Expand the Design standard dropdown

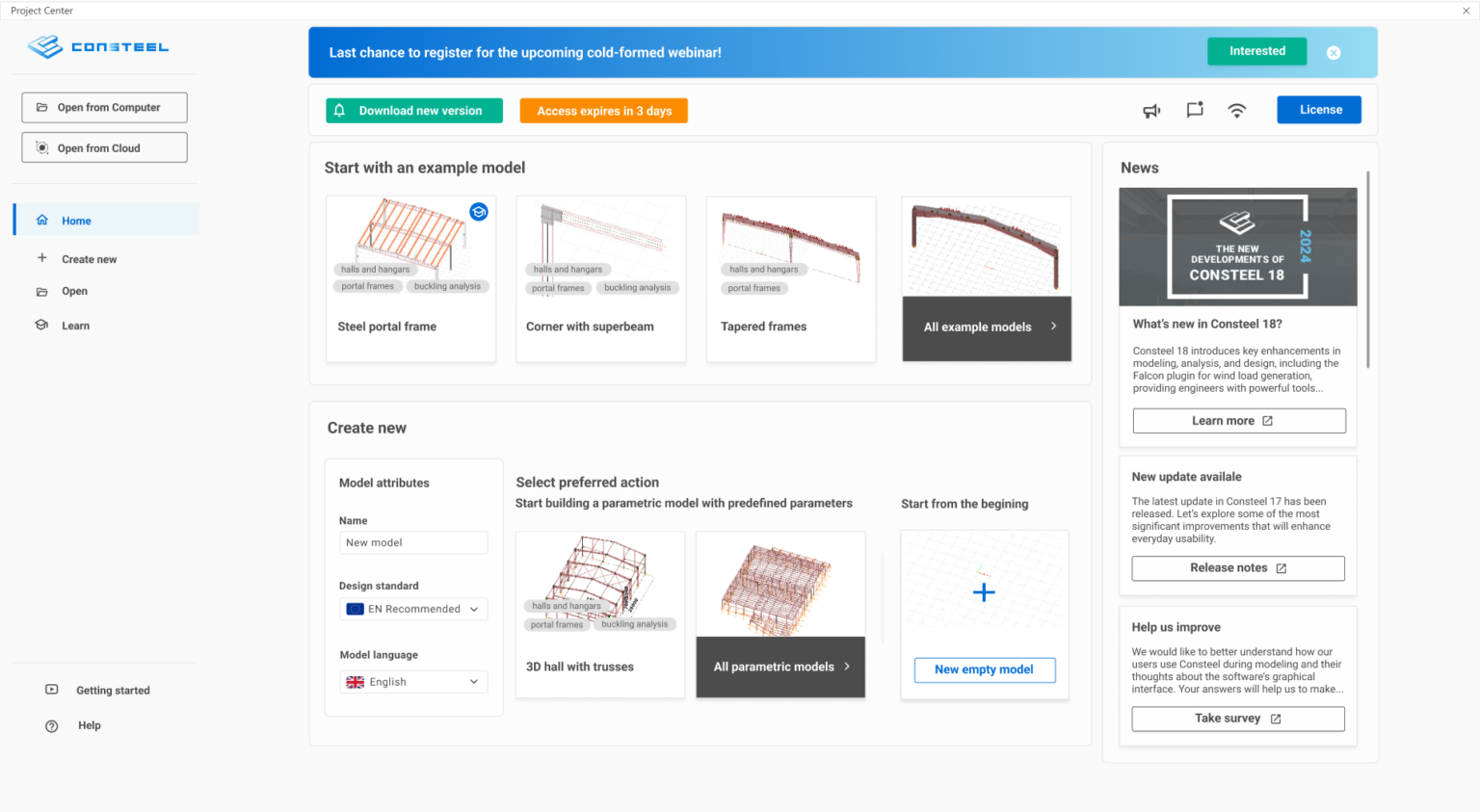pyautogui.click(x=413, y=609)
